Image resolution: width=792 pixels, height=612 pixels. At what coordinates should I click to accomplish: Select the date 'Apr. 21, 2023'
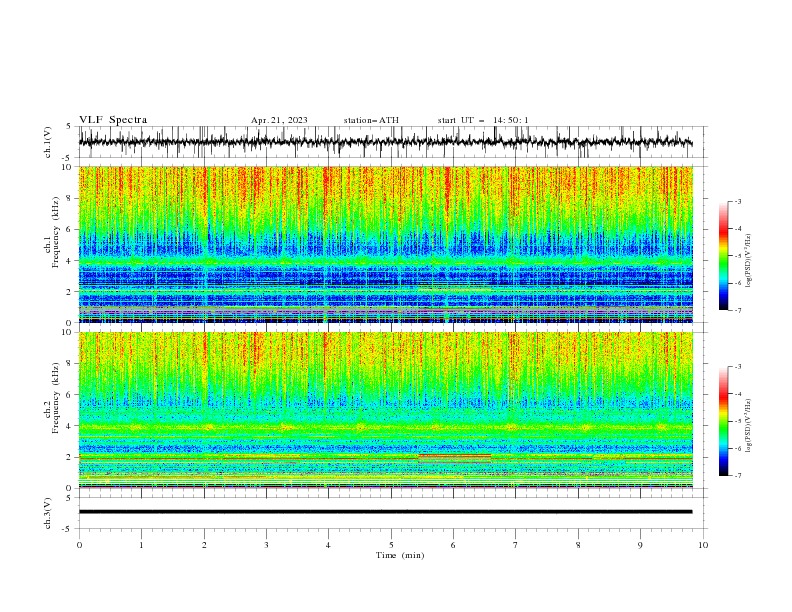tap(279, 120)
